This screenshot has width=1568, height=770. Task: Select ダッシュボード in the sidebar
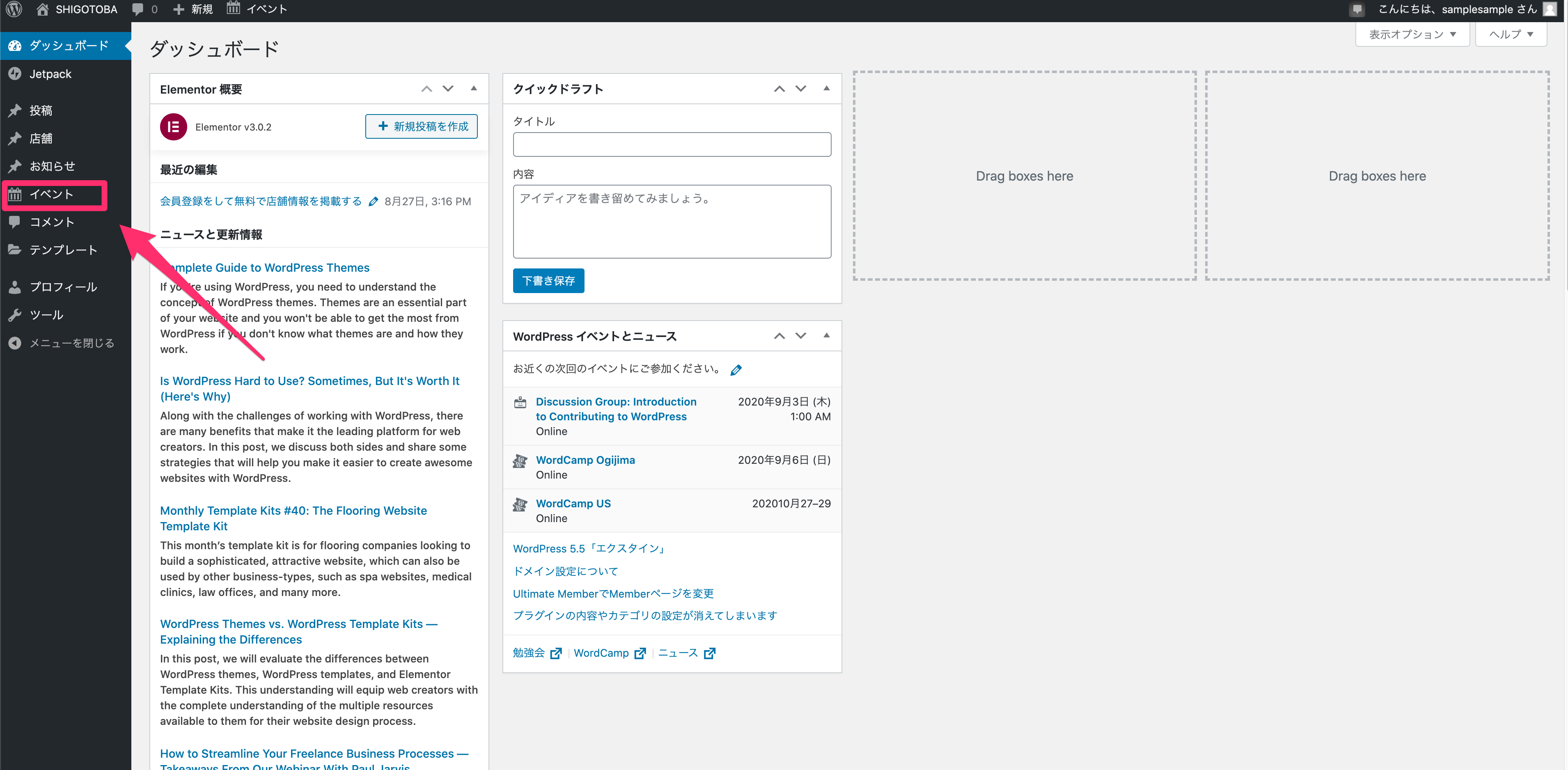[65, 46]
